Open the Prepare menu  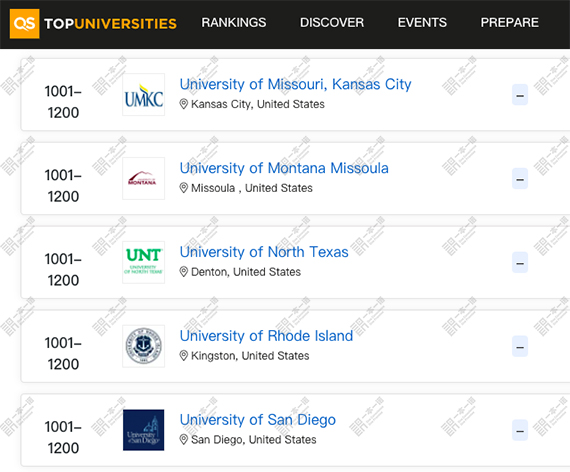coord(510,23)
